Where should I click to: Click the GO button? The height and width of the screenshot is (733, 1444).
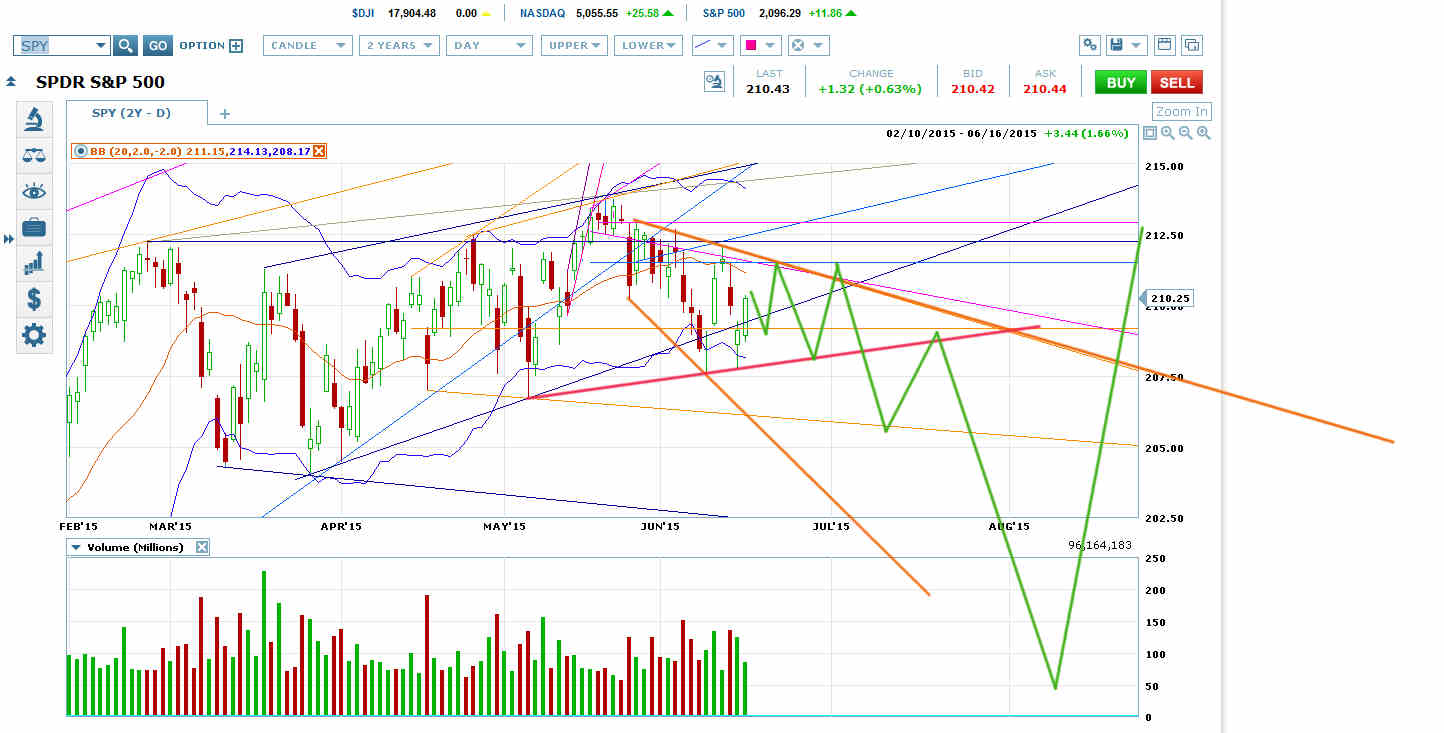[157, 45]
